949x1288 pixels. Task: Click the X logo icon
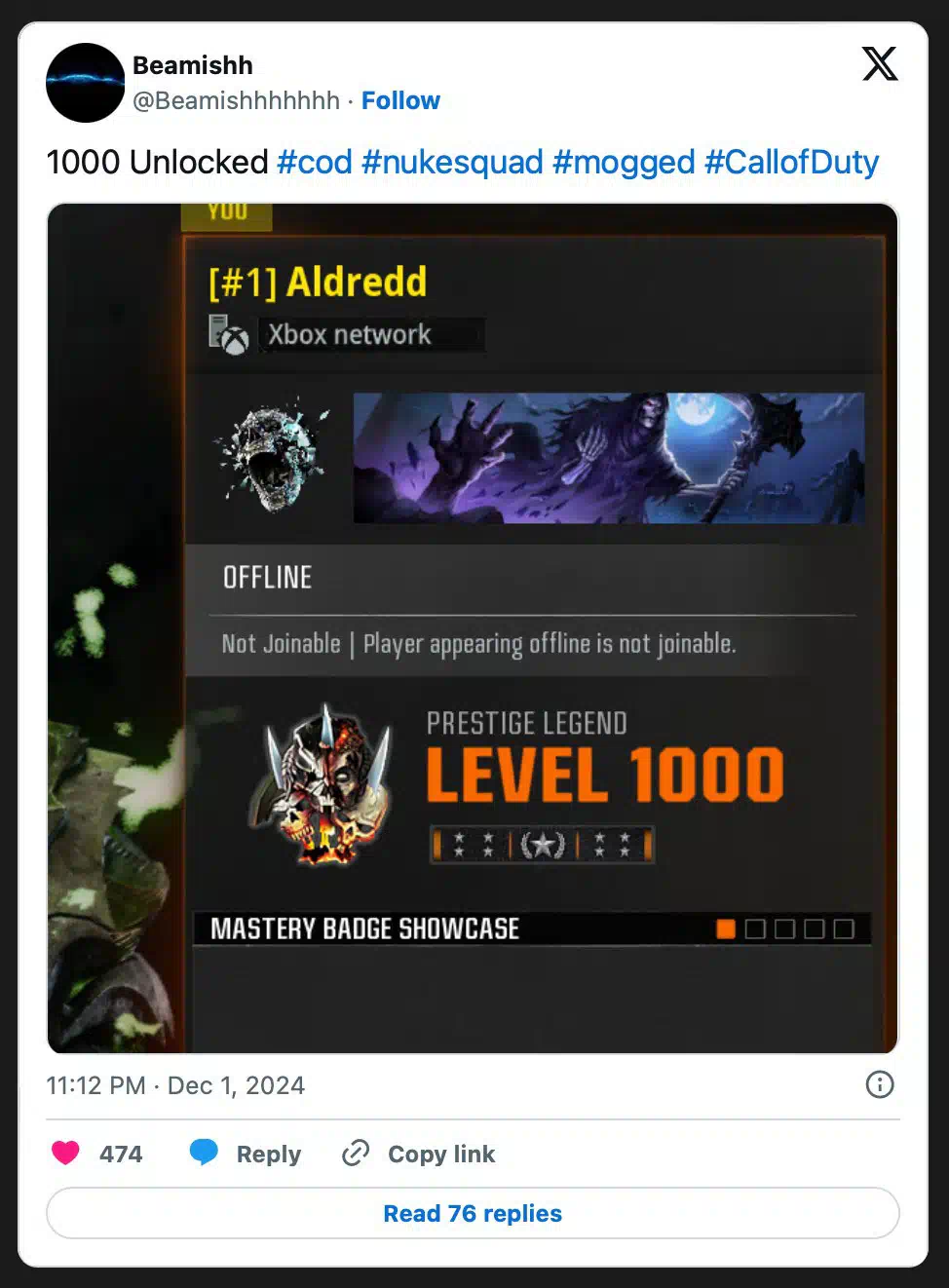tap(880, 64)
